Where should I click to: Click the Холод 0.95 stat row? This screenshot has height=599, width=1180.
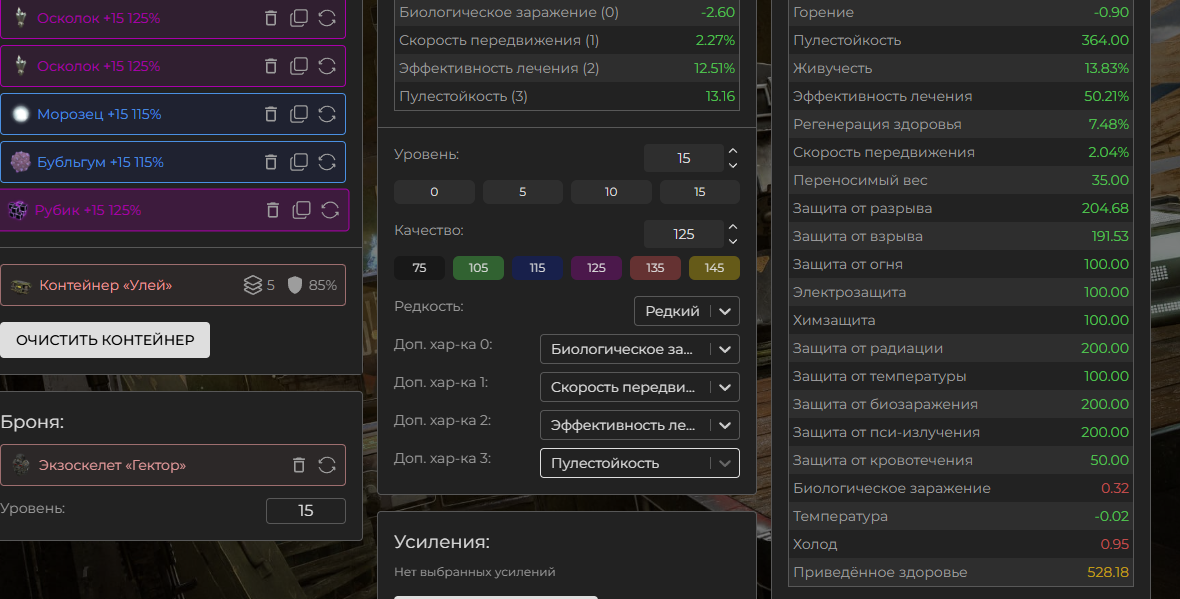pos(960,544)
